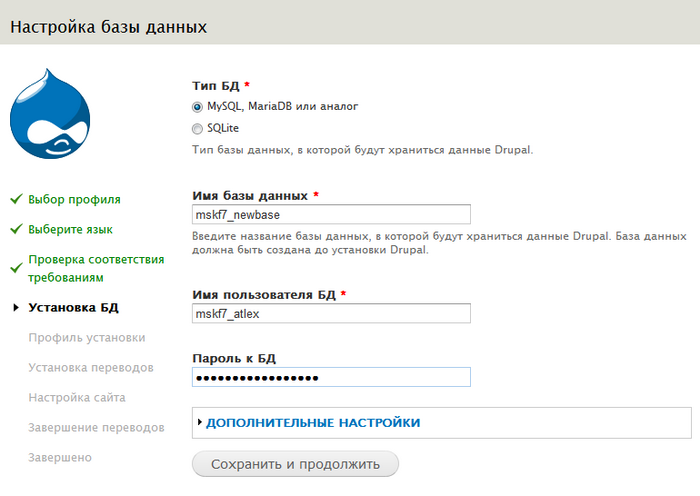Click the database username input field
This screenshot has height=496, width=700.
(331, 313)
